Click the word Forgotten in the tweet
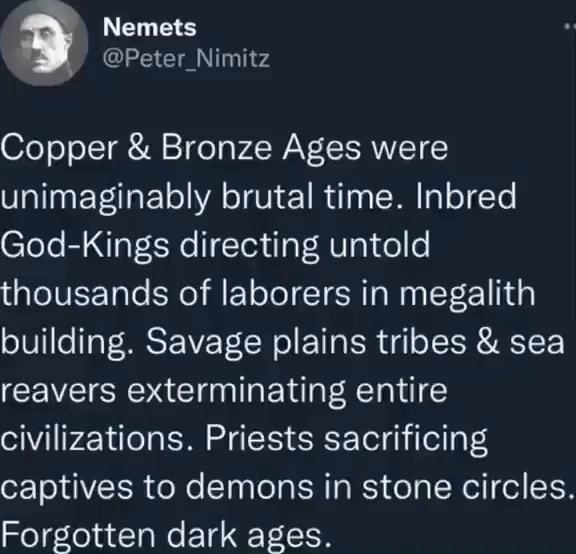 [x=79, y=535]
